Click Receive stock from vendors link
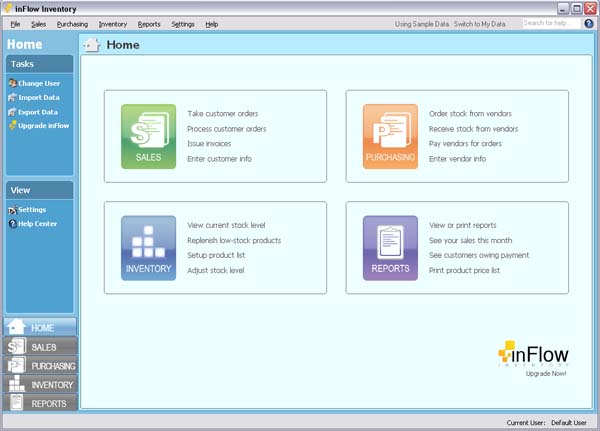Viewport: 600px width, 431px height. 474,129
